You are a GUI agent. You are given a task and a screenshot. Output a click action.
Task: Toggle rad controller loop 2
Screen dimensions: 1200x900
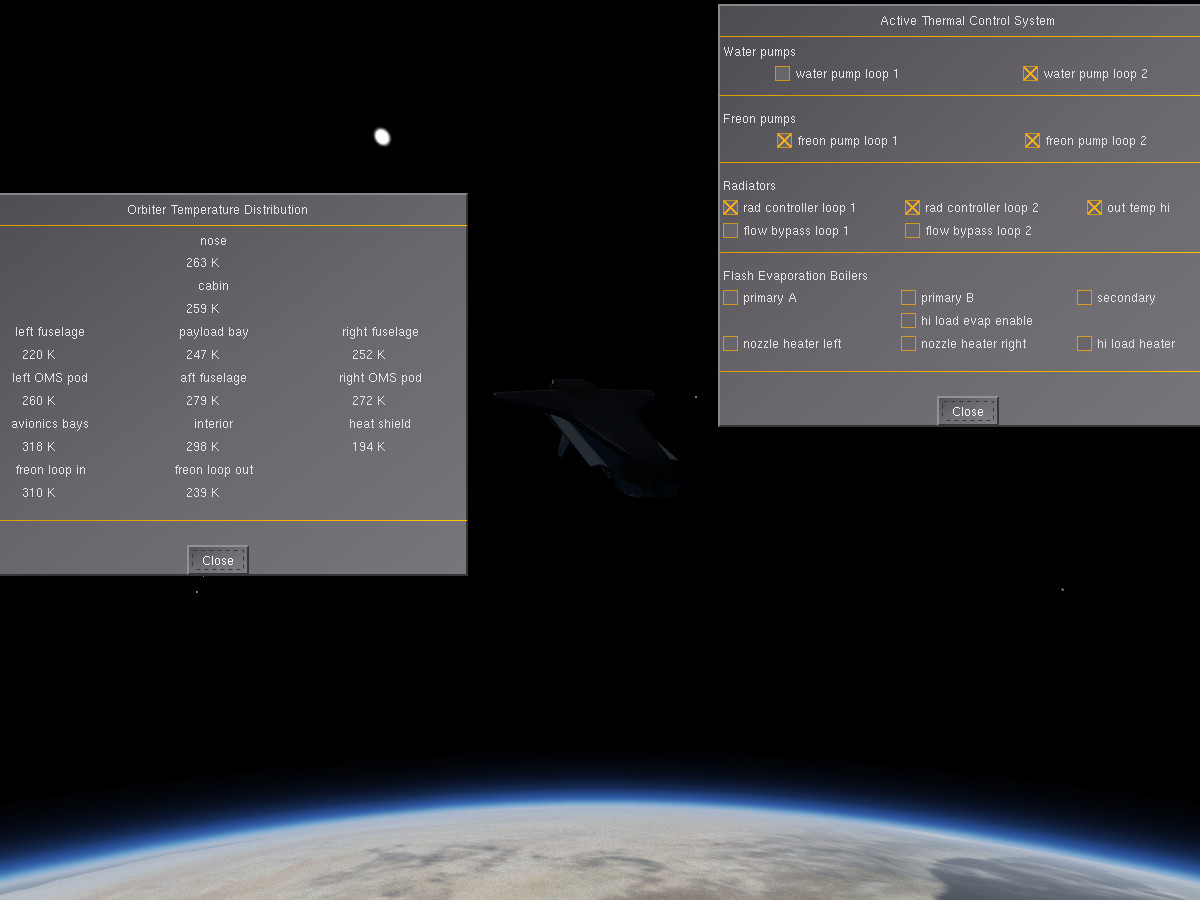tap(912, 208)
